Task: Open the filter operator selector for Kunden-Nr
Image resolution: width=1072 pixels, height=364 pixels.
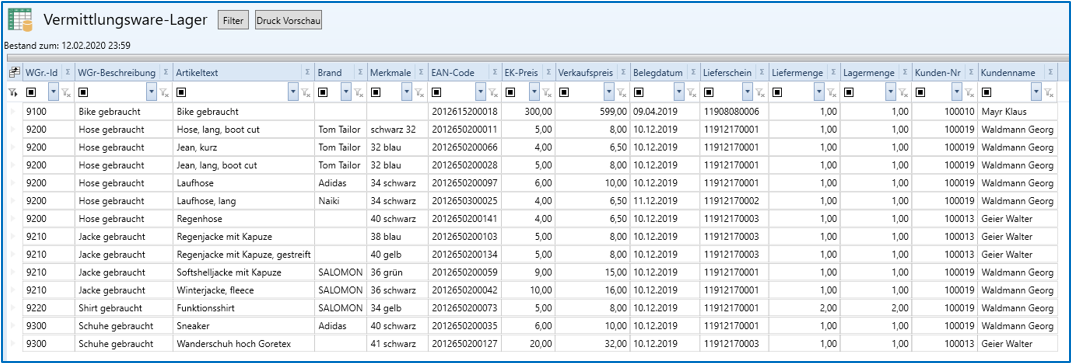Action: [920, 92]
